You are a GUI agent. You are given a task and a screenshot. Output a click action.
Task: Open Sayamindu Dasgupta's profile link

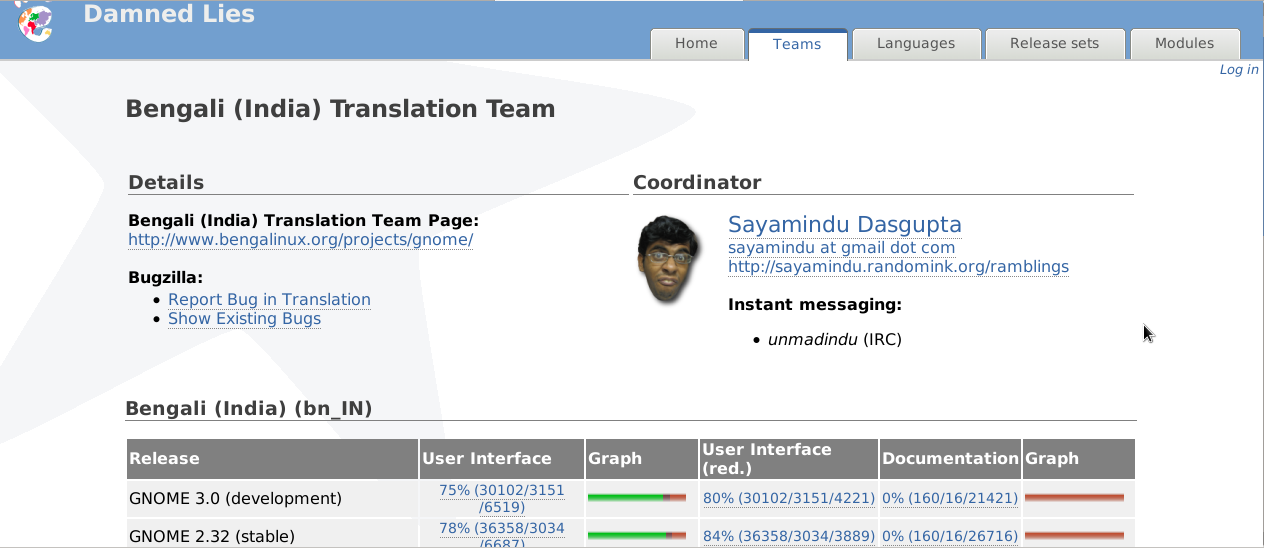(x=845, y=224)
